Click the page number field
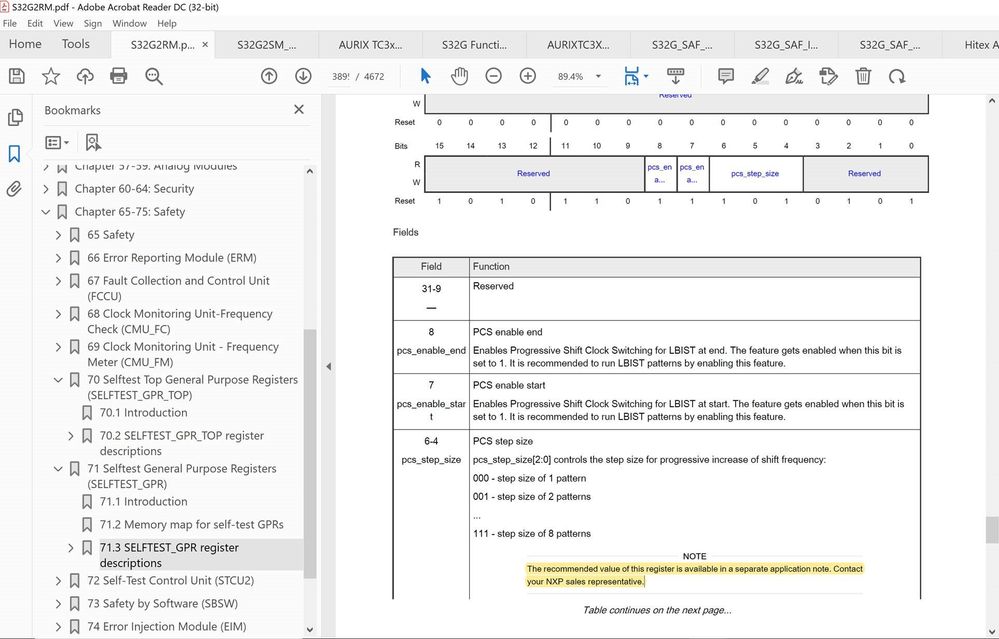 (340, 76)
